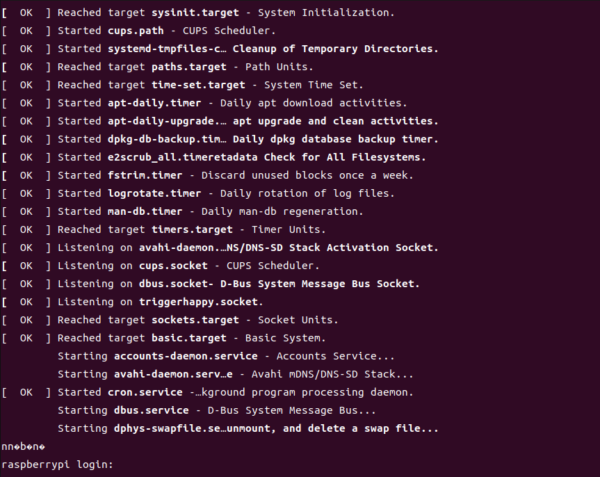Click cups.socket unit name
This screenshot has width=600, height=477.
173,266
